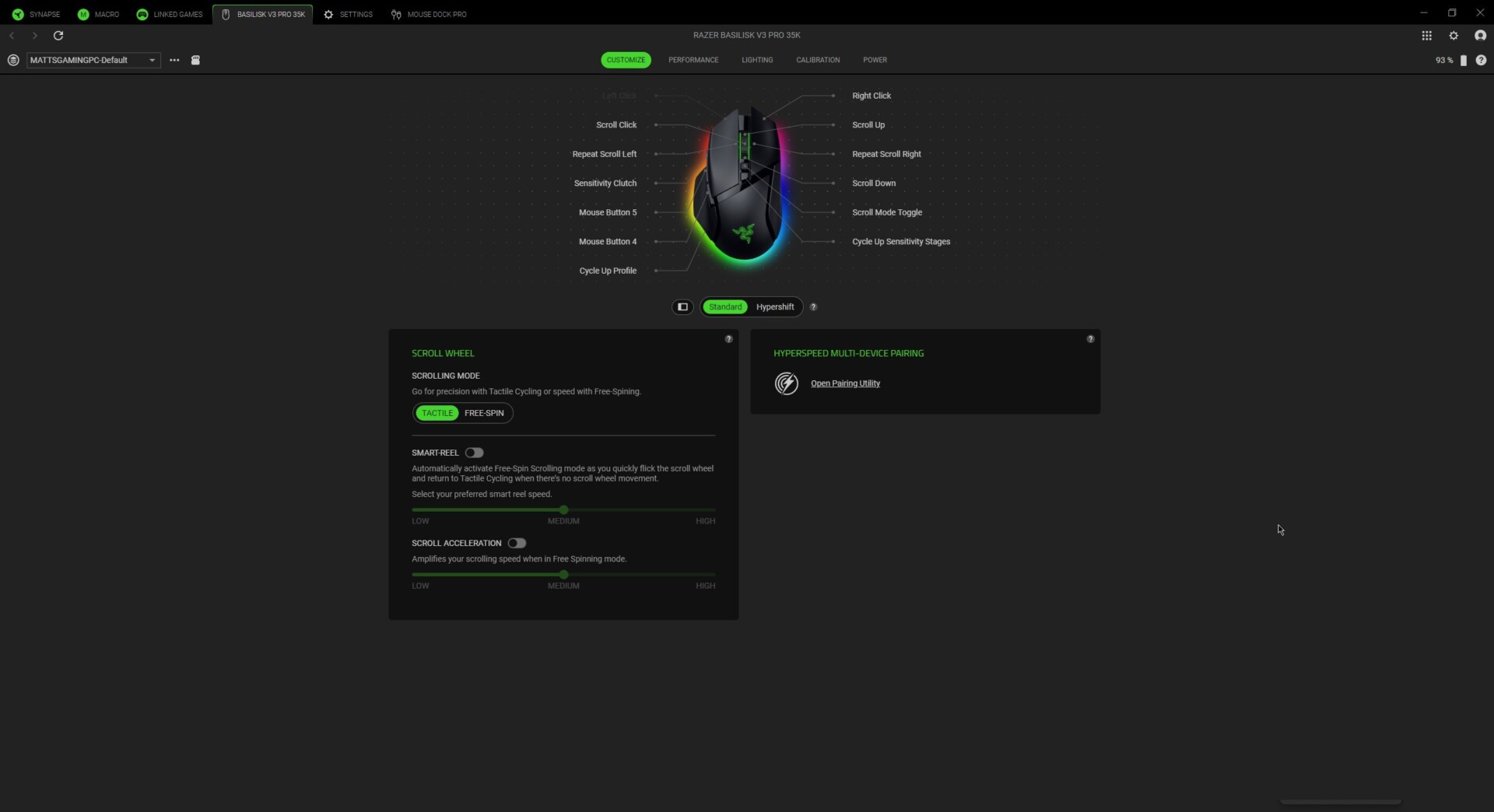The width and height of the screenshot is (1494, 812).
Task: Open the Macro module icon
Action: tap(82, 13)
